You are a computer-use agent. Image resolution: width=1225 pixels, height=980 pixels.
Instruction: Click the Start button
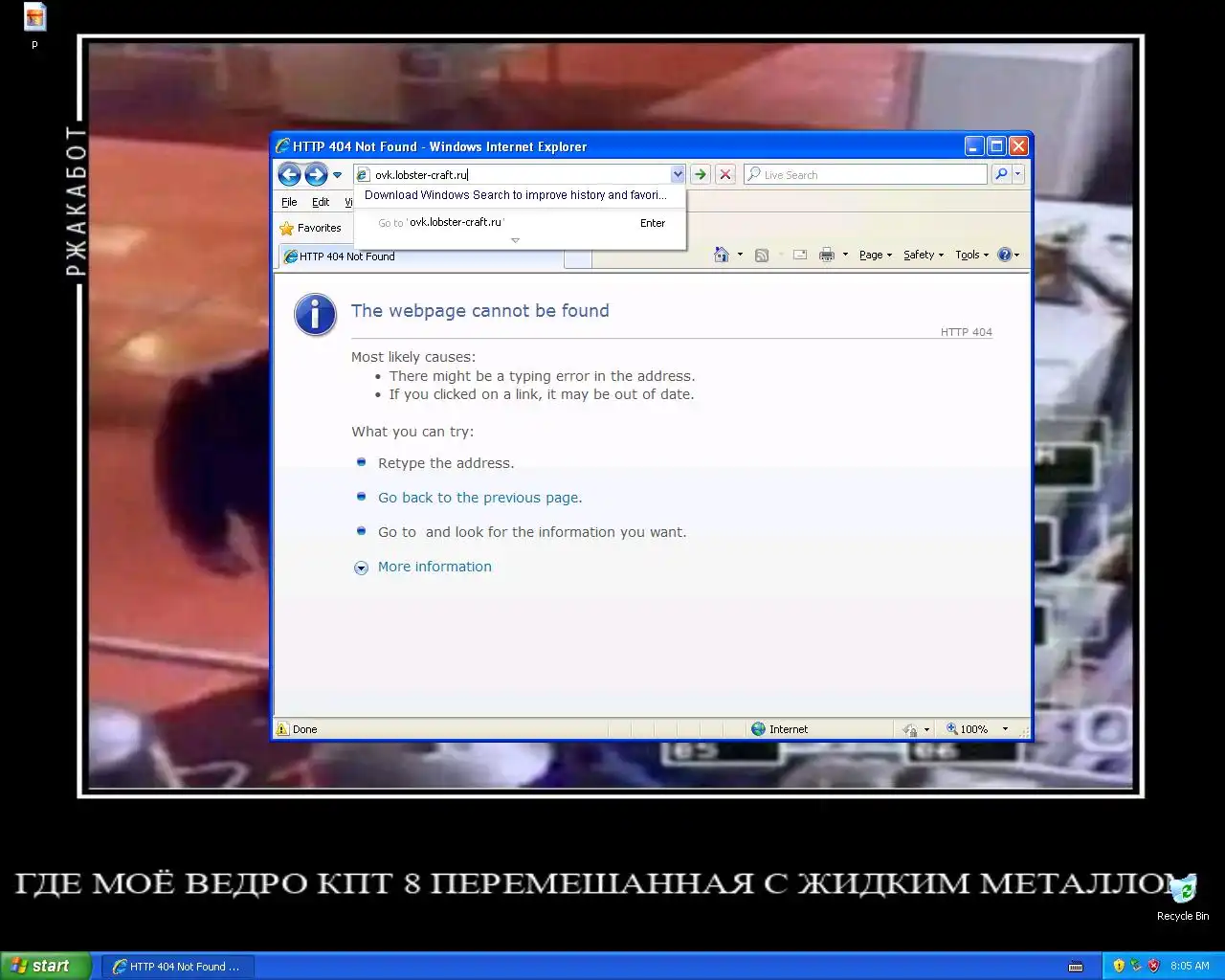coord(45,966)
